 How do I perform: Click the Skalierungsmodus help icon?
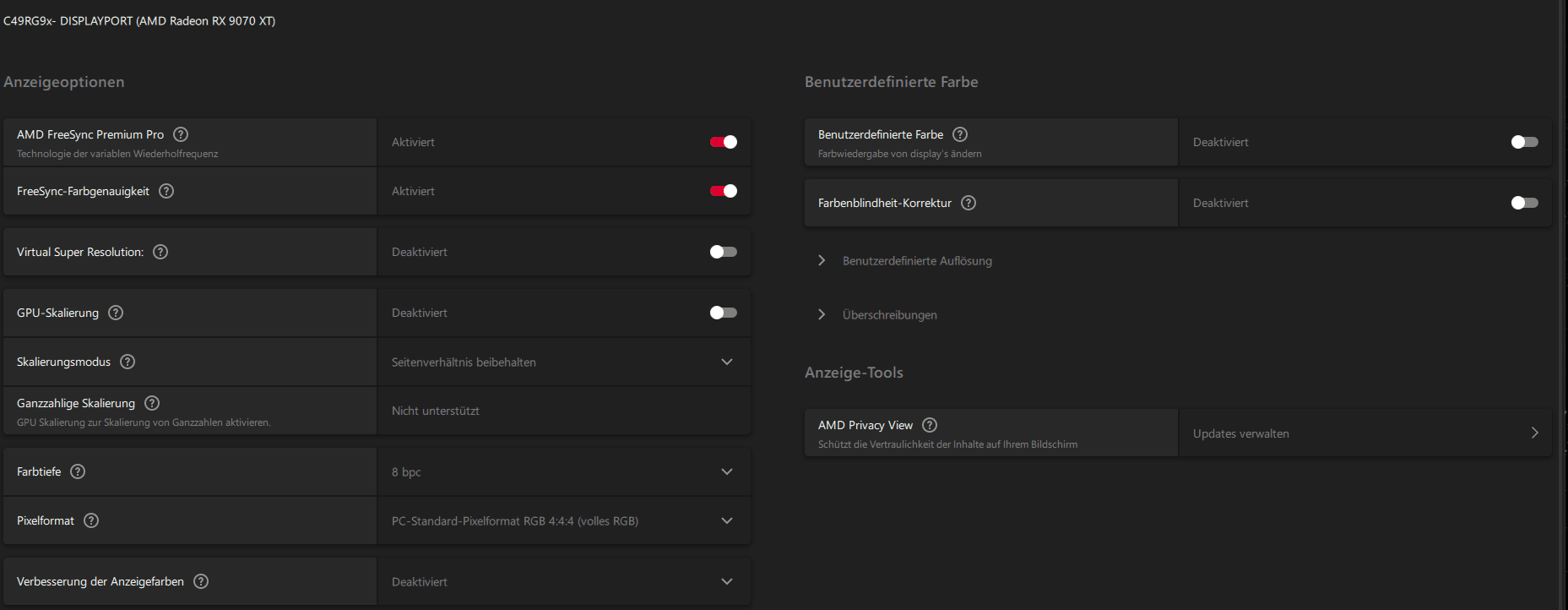point(128,362)
